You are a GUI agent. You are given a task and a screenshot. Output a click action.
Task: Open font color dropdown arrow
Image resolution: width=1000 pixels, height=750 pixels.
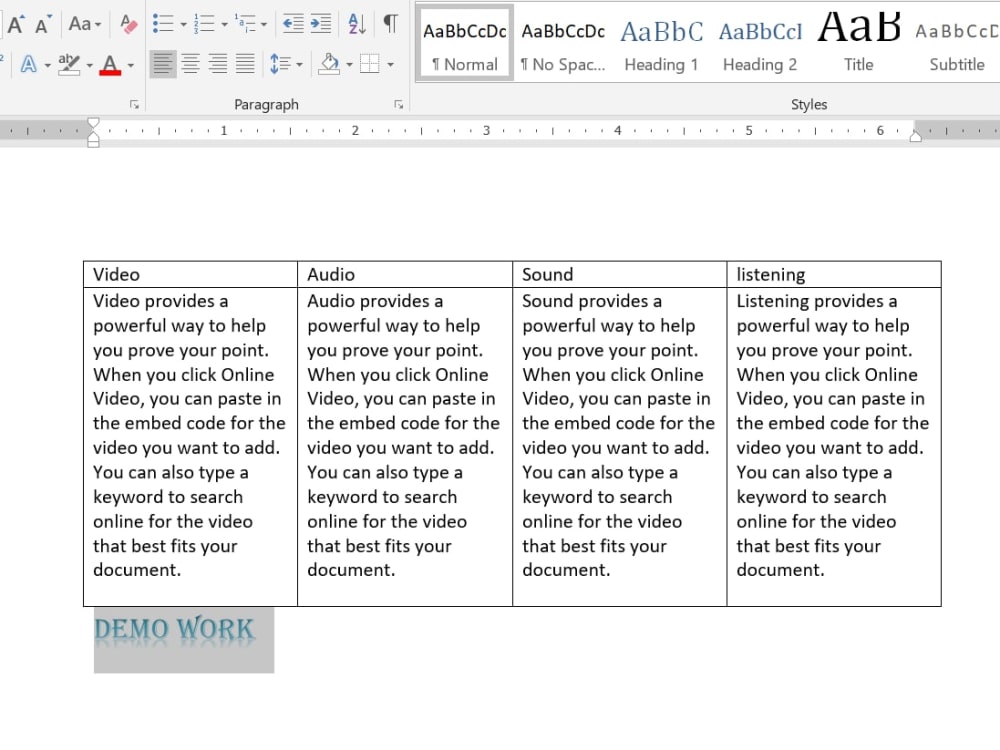(x=131, y=65)
